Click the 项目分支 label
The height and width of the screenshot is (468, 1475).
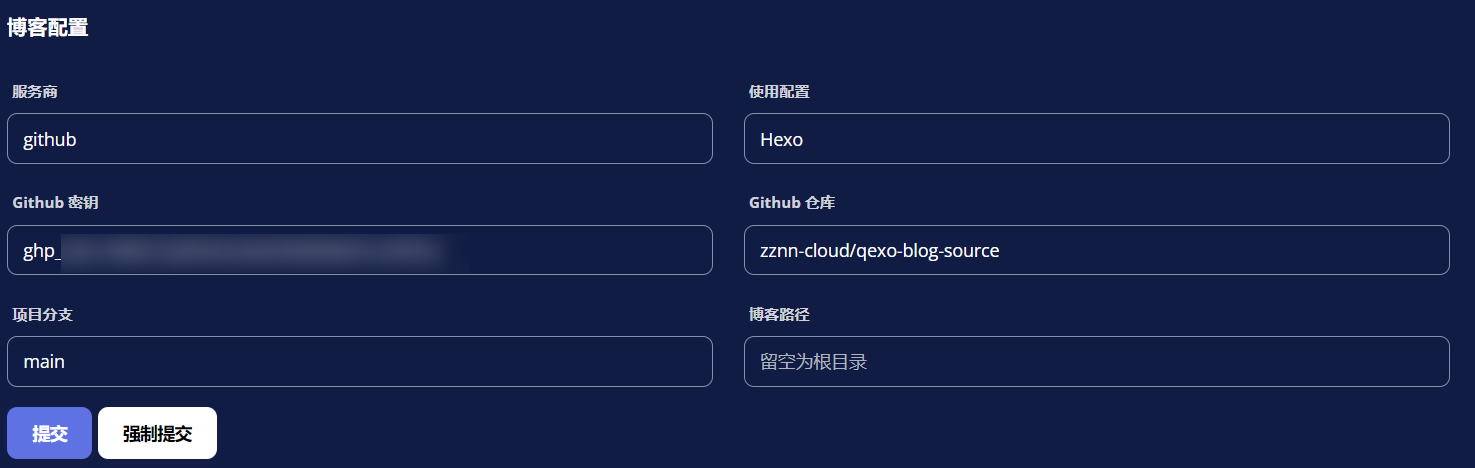pos(42,315)
